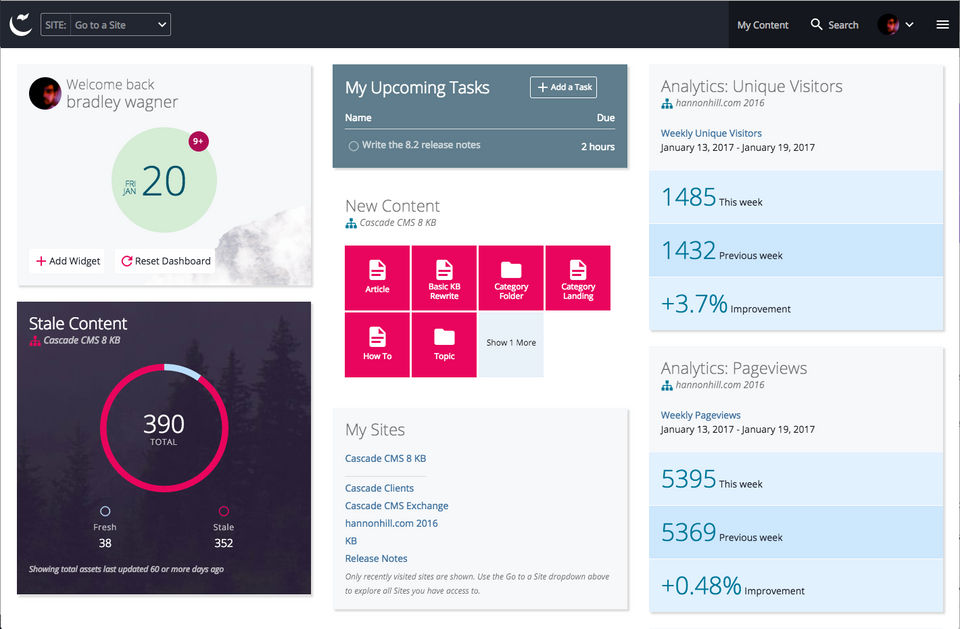This screenshot has width=960, height=629.
Task: Open the hamburger menu icon
Action: coord(942,25)
